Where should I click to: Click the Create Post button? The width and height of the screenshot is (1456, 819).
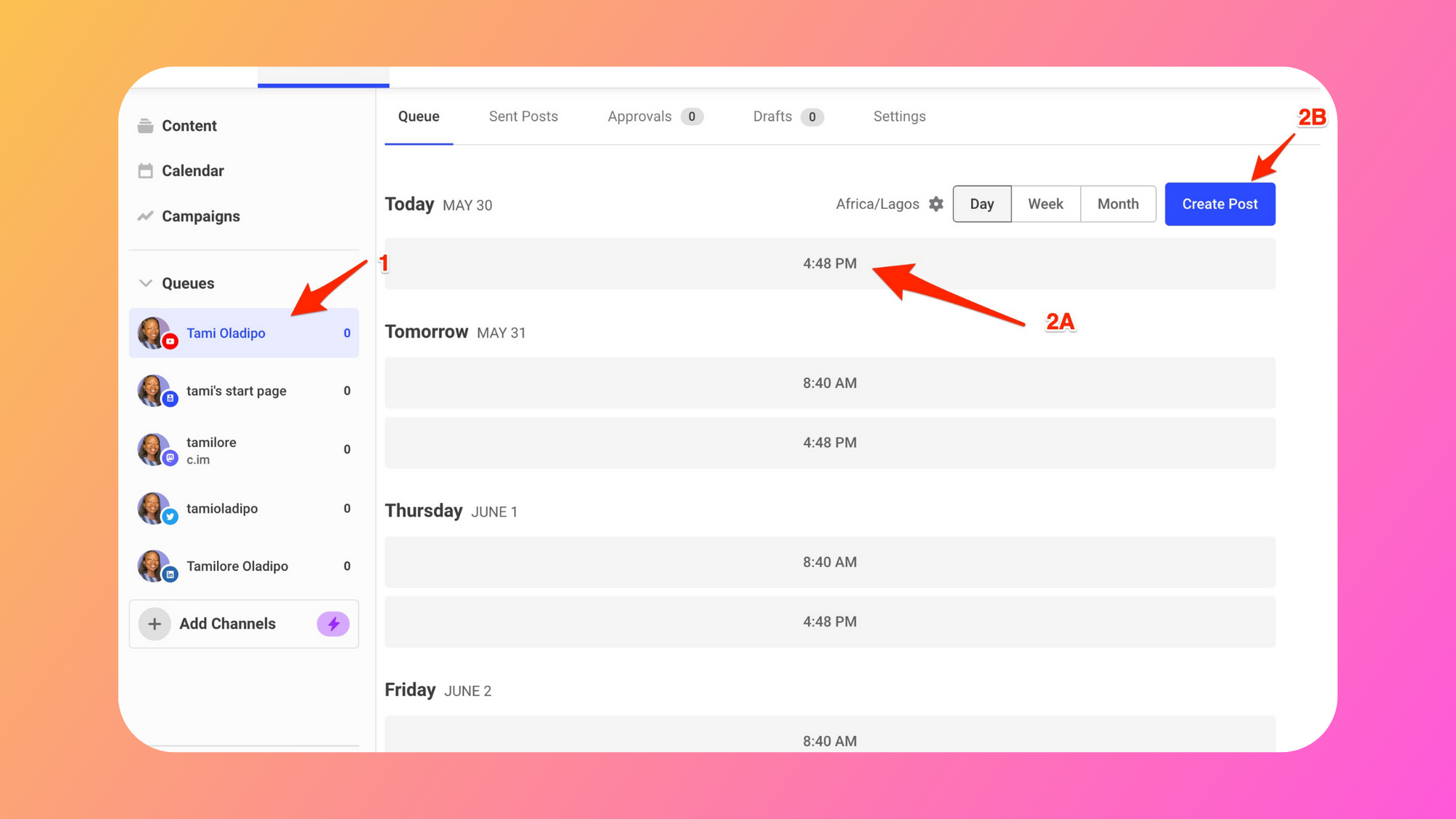click(x=1219, y=205)
